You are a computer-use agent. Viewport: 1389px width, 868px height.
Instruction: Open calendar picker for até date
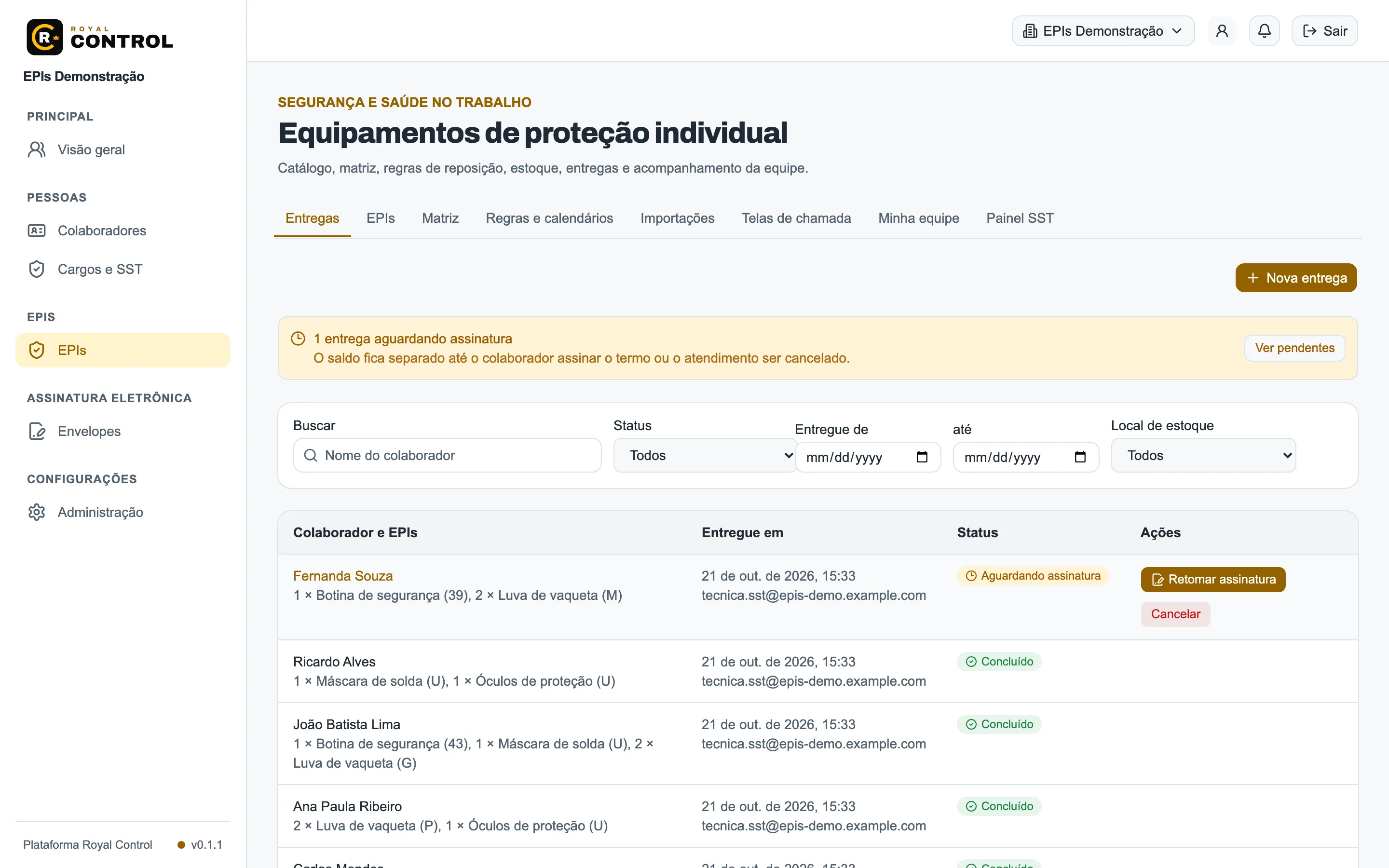[x=1080, y=457]
